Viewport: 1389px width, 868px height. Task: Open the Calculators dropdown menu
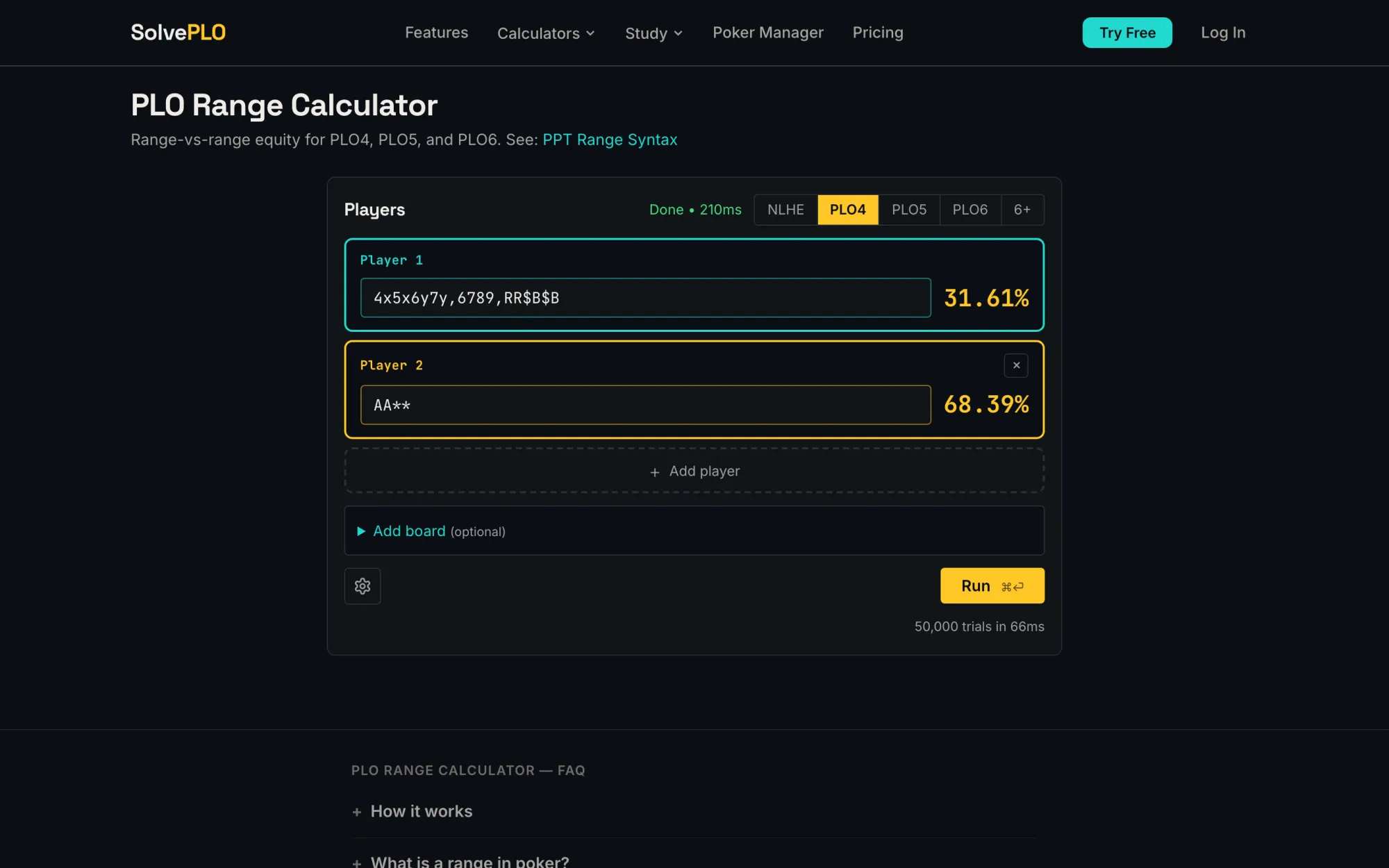(x=546, y=33)
